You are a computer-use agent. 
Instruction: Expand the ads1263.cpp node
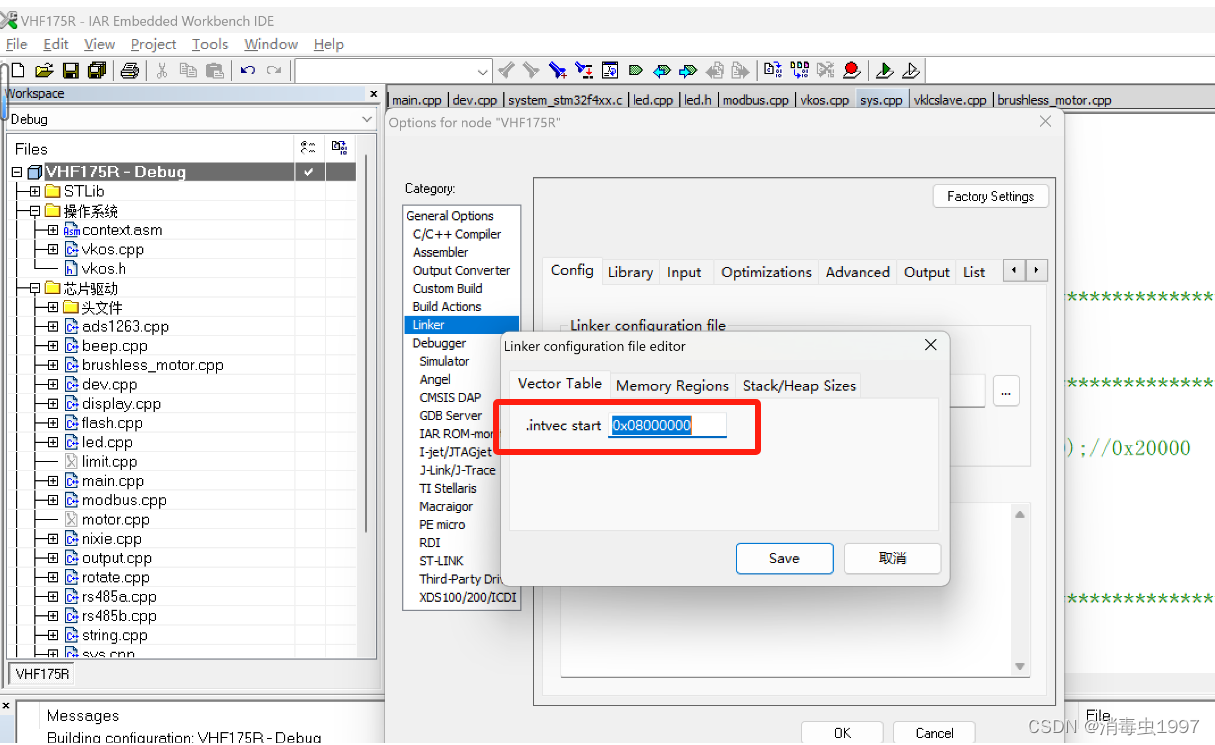pyautogui.click(x=53, y=326)
